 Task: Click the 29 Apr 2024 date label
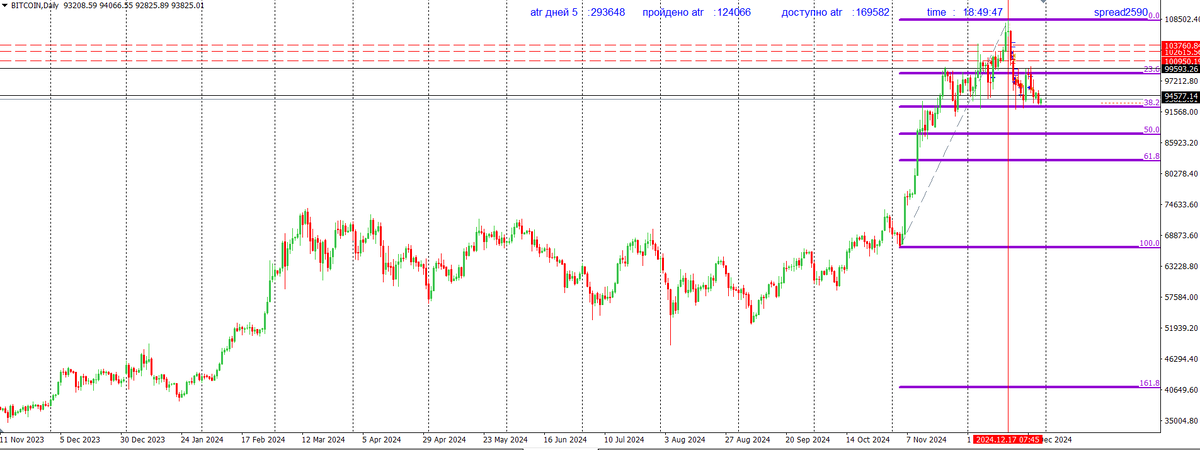[x=444, y=439]
